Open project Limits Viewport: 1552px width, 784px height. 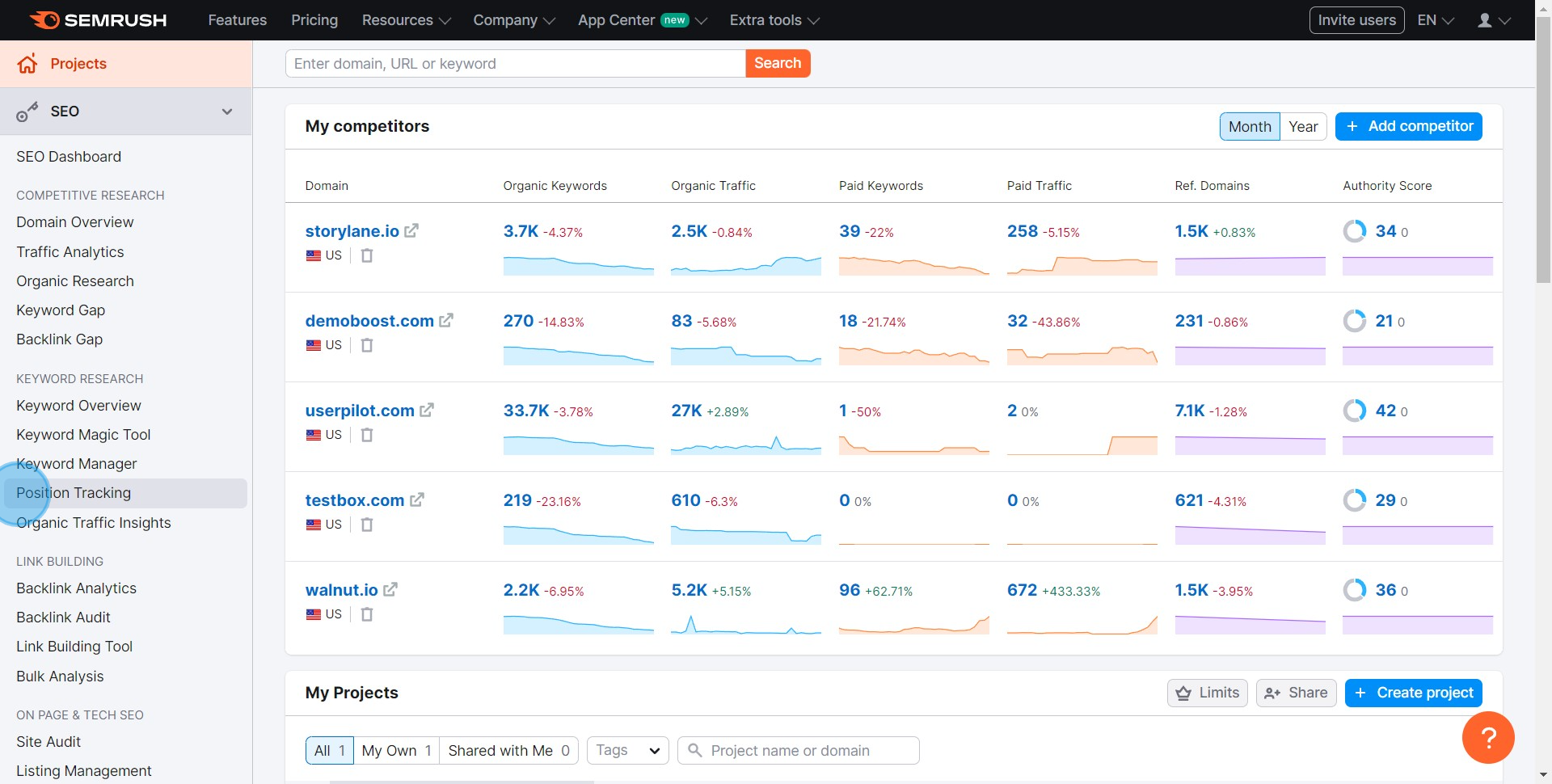click(1208, 693)
